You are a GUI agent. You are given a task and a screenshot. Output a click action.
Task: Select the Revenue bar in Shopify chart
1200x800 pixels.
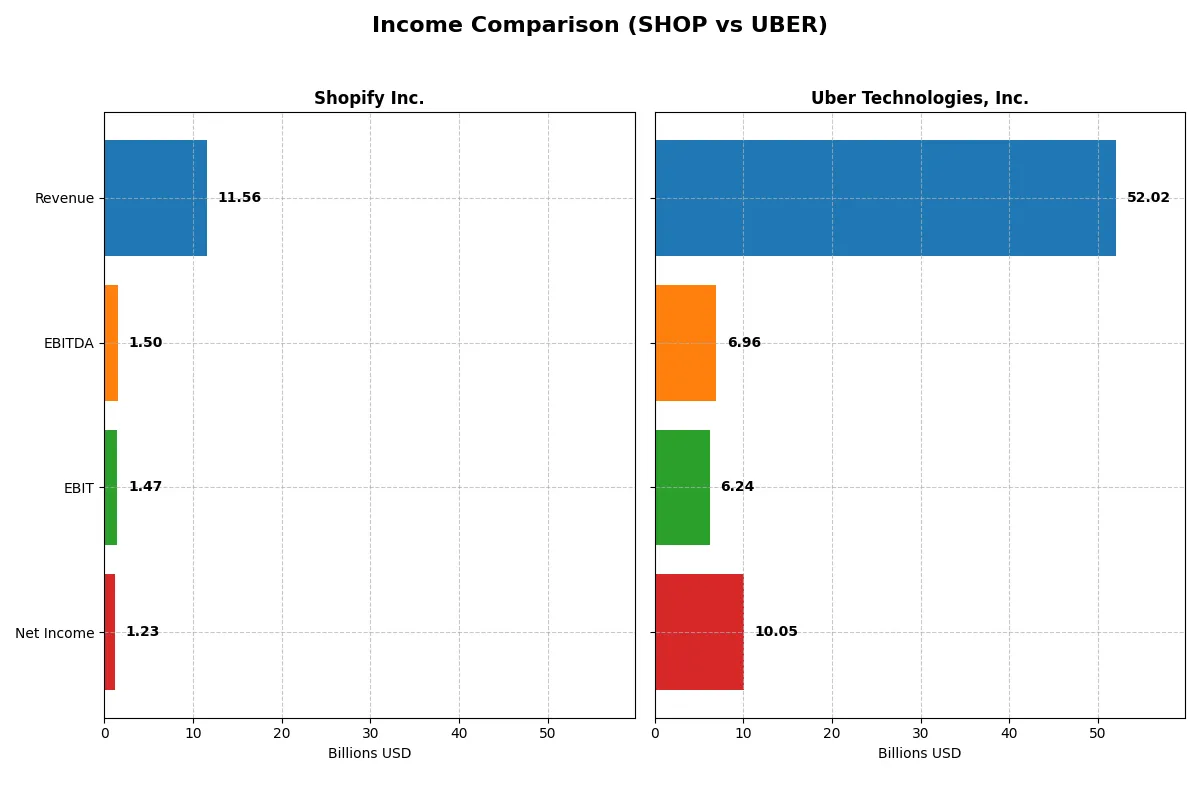point(155,197)
